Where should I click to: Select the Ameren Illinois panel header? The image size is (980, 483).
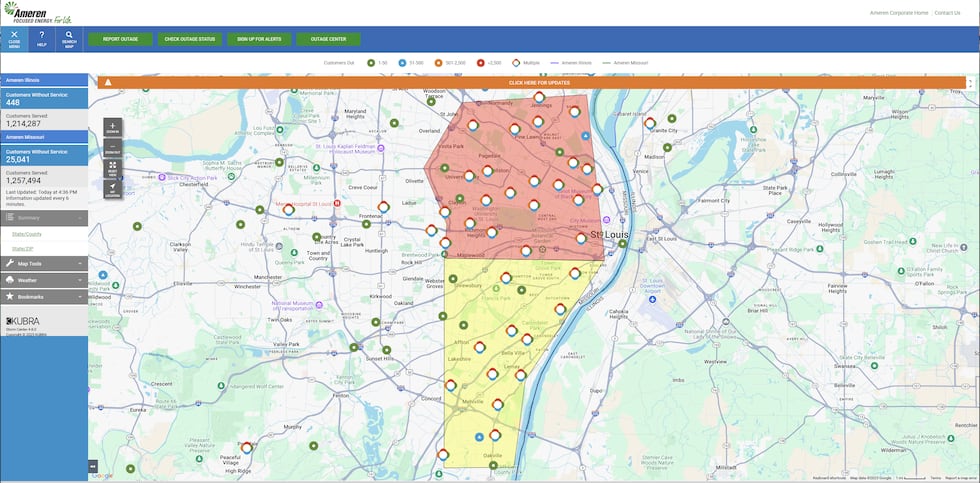44,80
